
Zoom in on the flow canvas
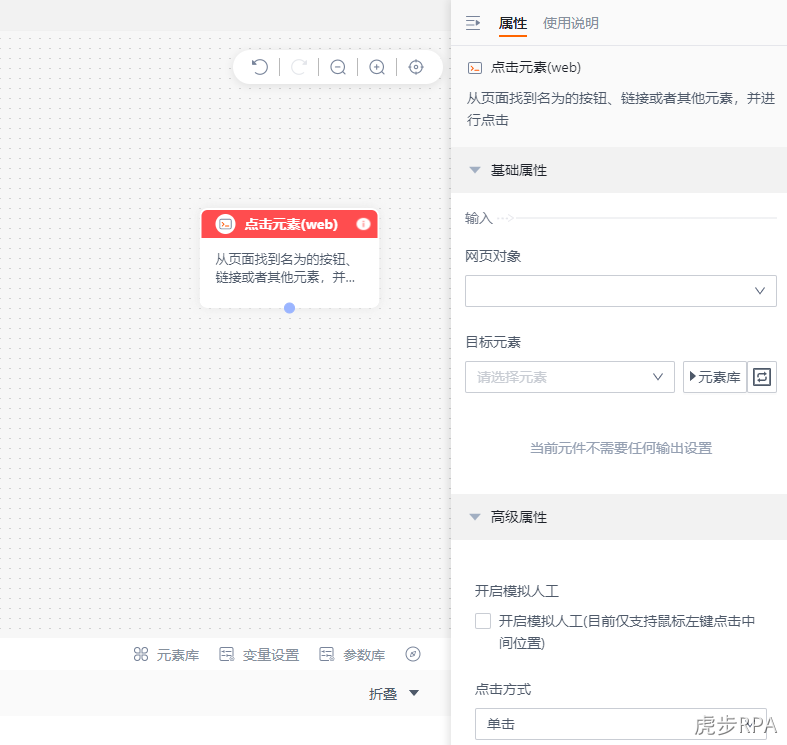coord(377,67)
